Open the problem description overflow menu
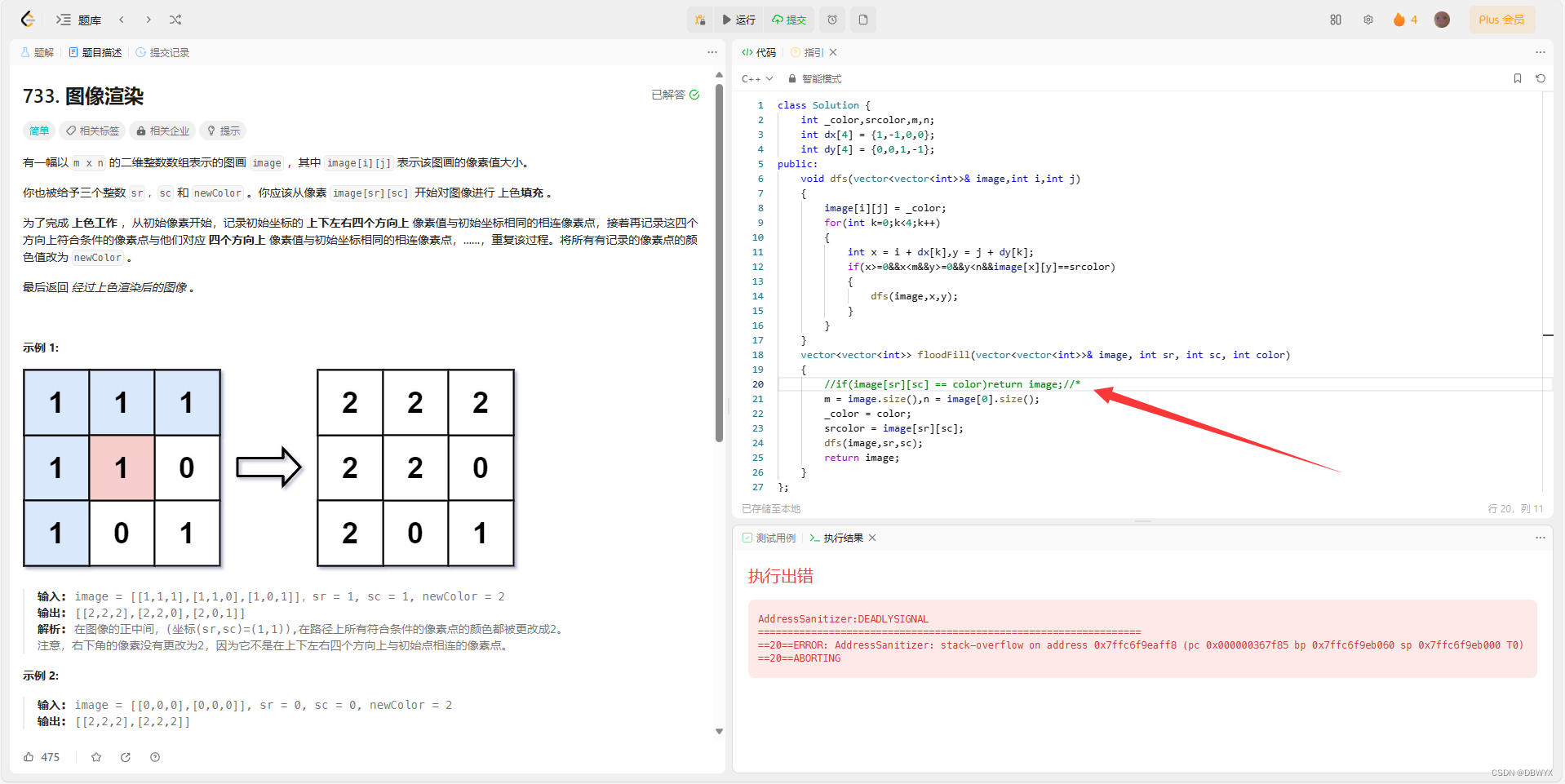Viewport: 1565px width, 784px height. [712, 51]
